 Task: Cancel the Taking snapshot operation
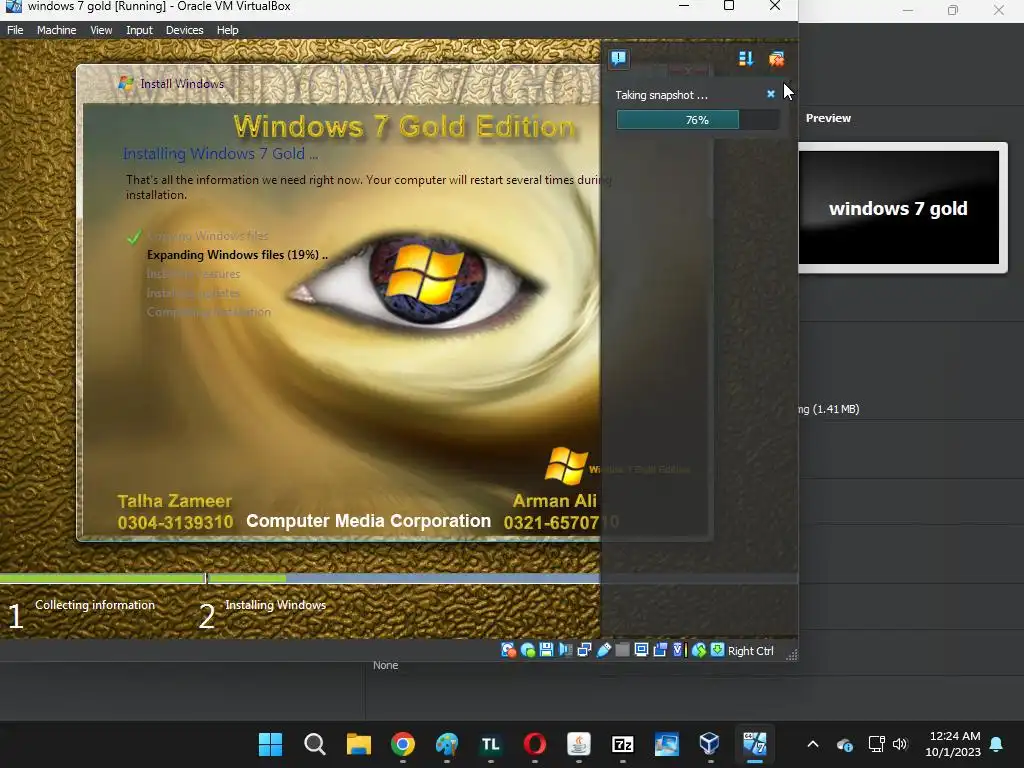(x=771, y=94)
